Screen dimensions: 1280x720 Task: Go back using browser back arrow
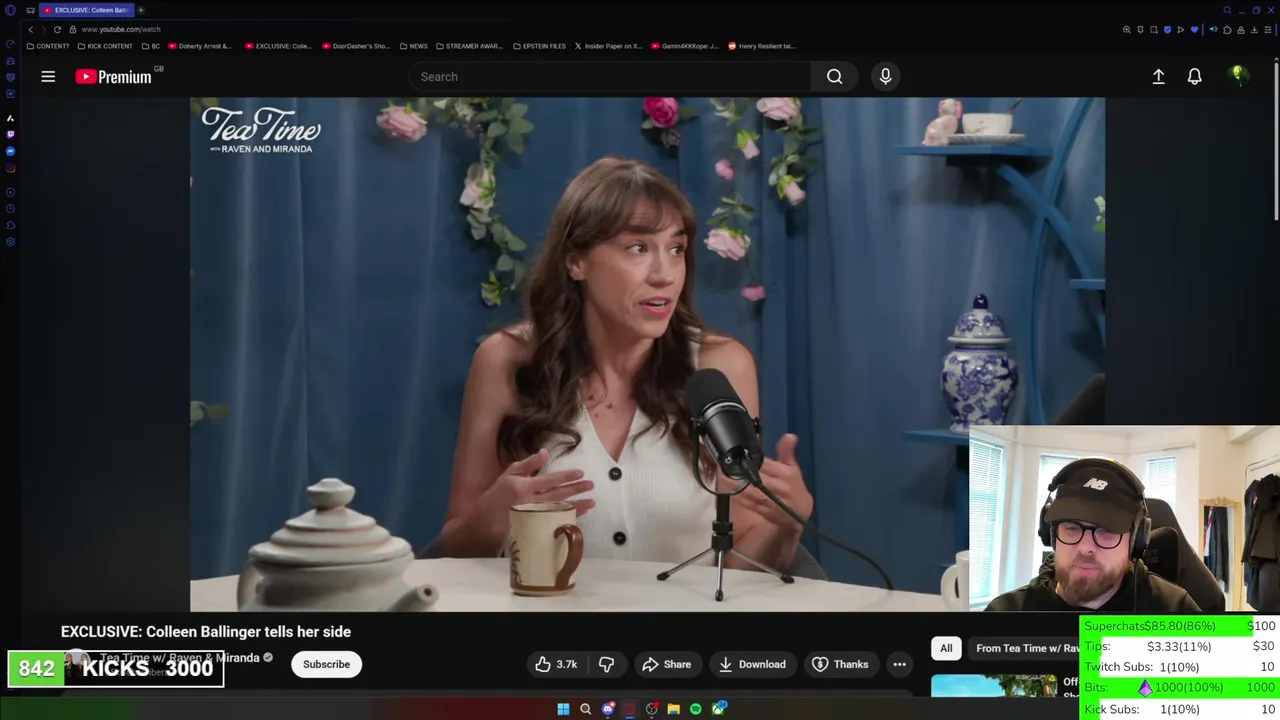pos(31,29)
